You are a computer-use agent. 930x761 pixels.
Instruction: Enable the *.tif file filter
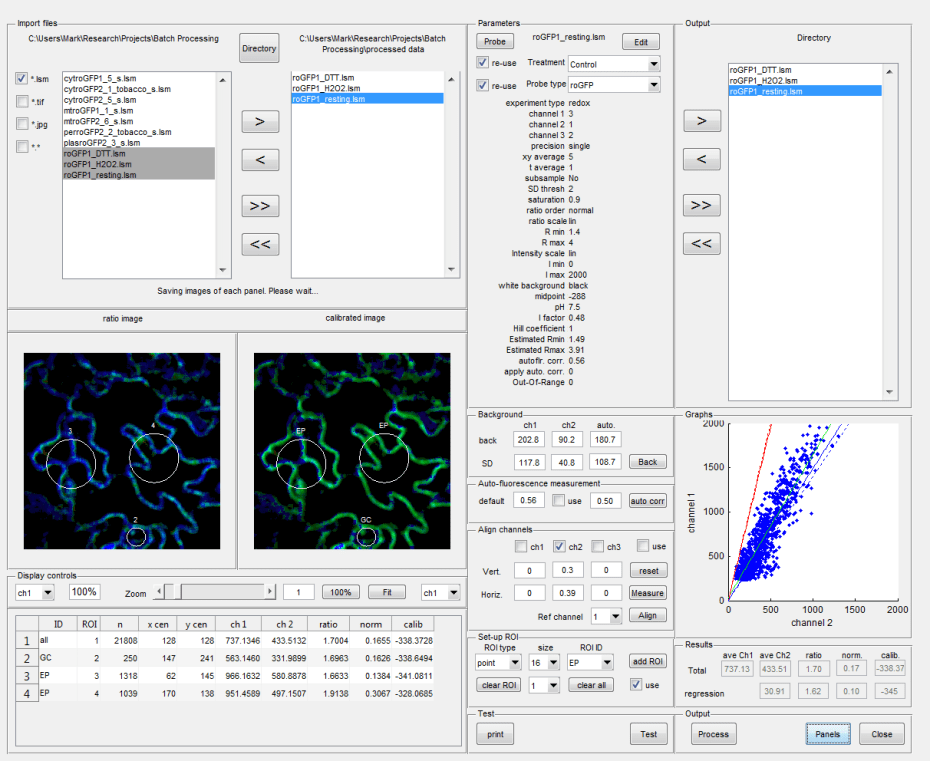(22, 100)
